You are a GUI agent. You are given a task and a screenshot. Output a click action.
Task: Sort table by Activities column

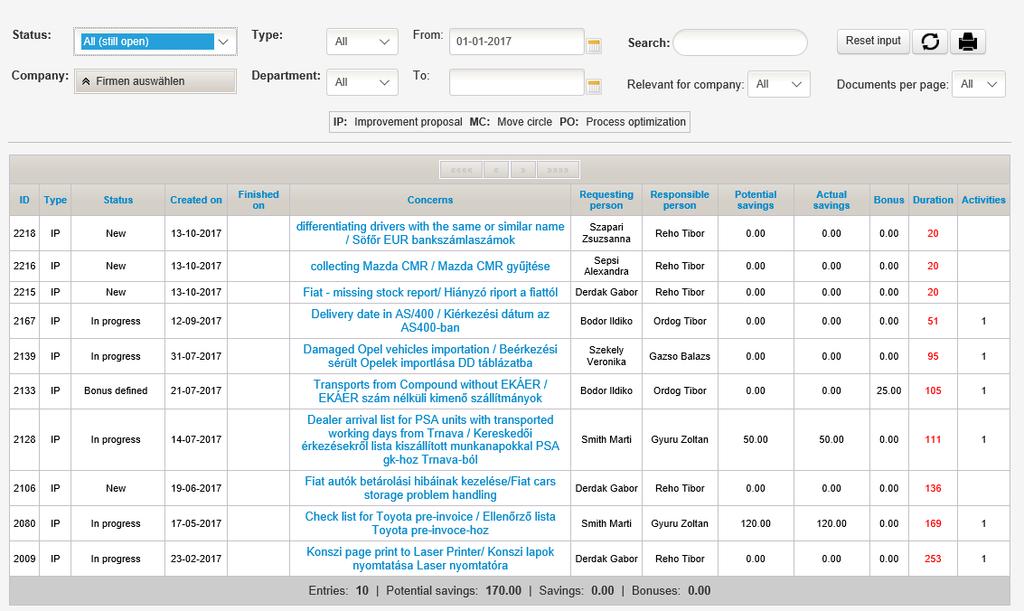(984, 200)
